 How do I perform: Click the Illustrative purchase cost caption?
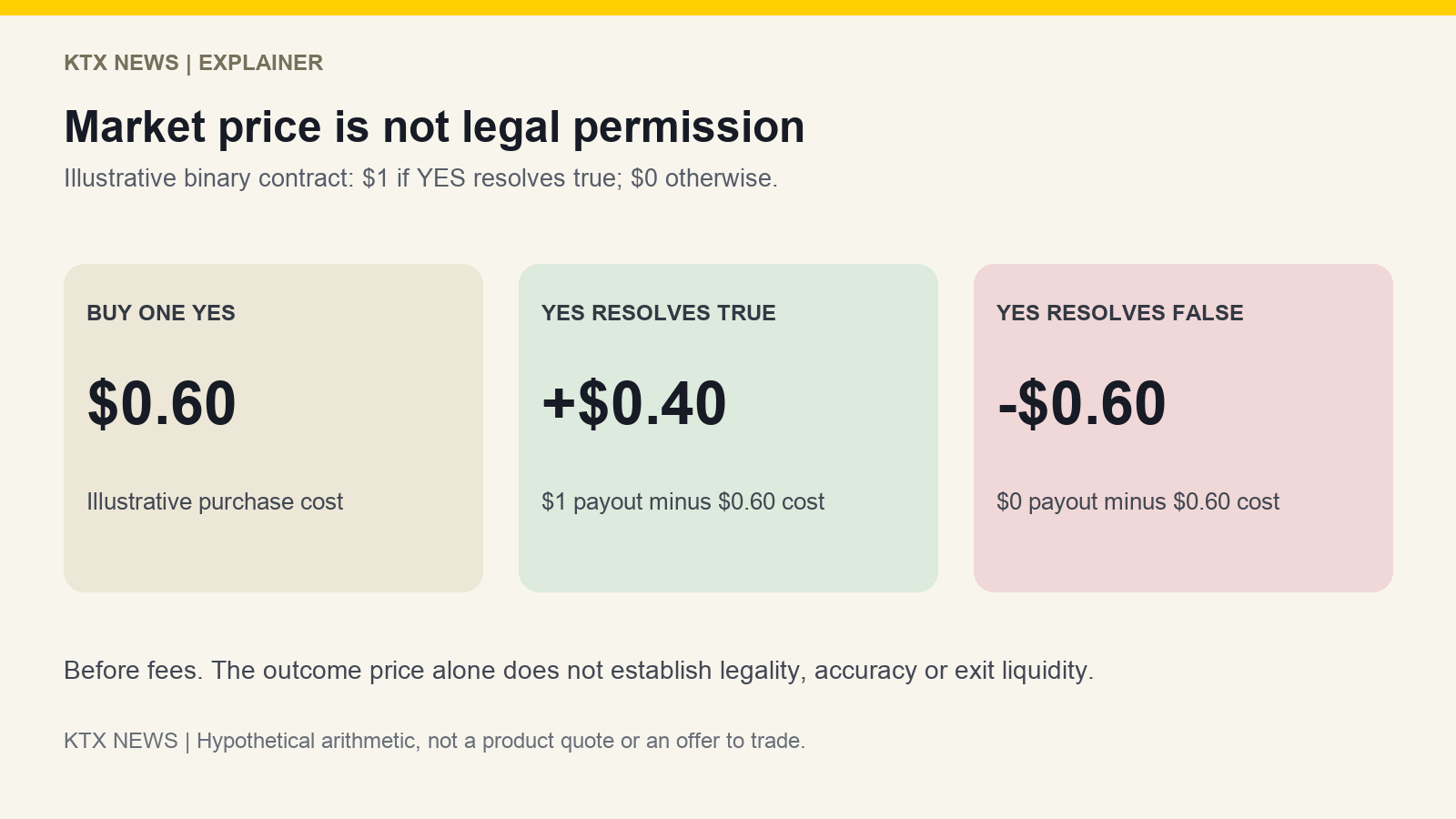(x=215, y=502)
